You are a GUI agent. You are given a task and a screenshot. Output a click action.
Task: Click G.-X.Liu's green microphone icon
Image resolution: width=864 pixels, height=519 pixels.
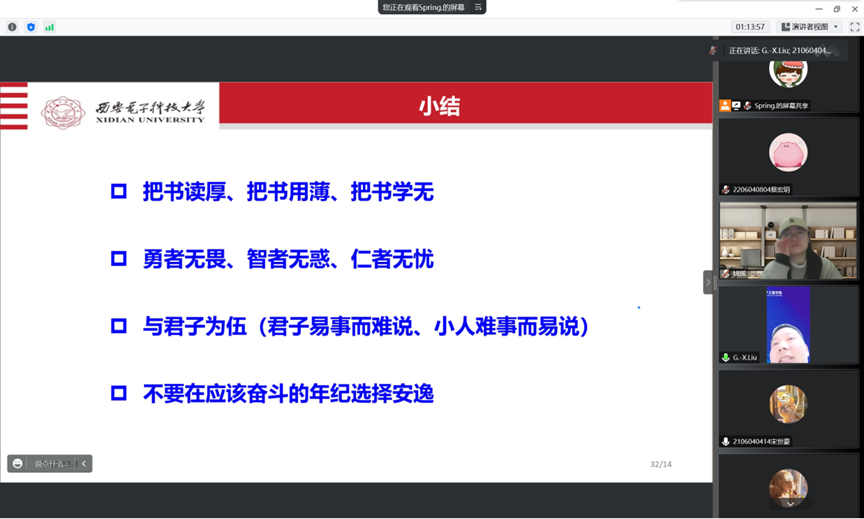coord(726,357)
